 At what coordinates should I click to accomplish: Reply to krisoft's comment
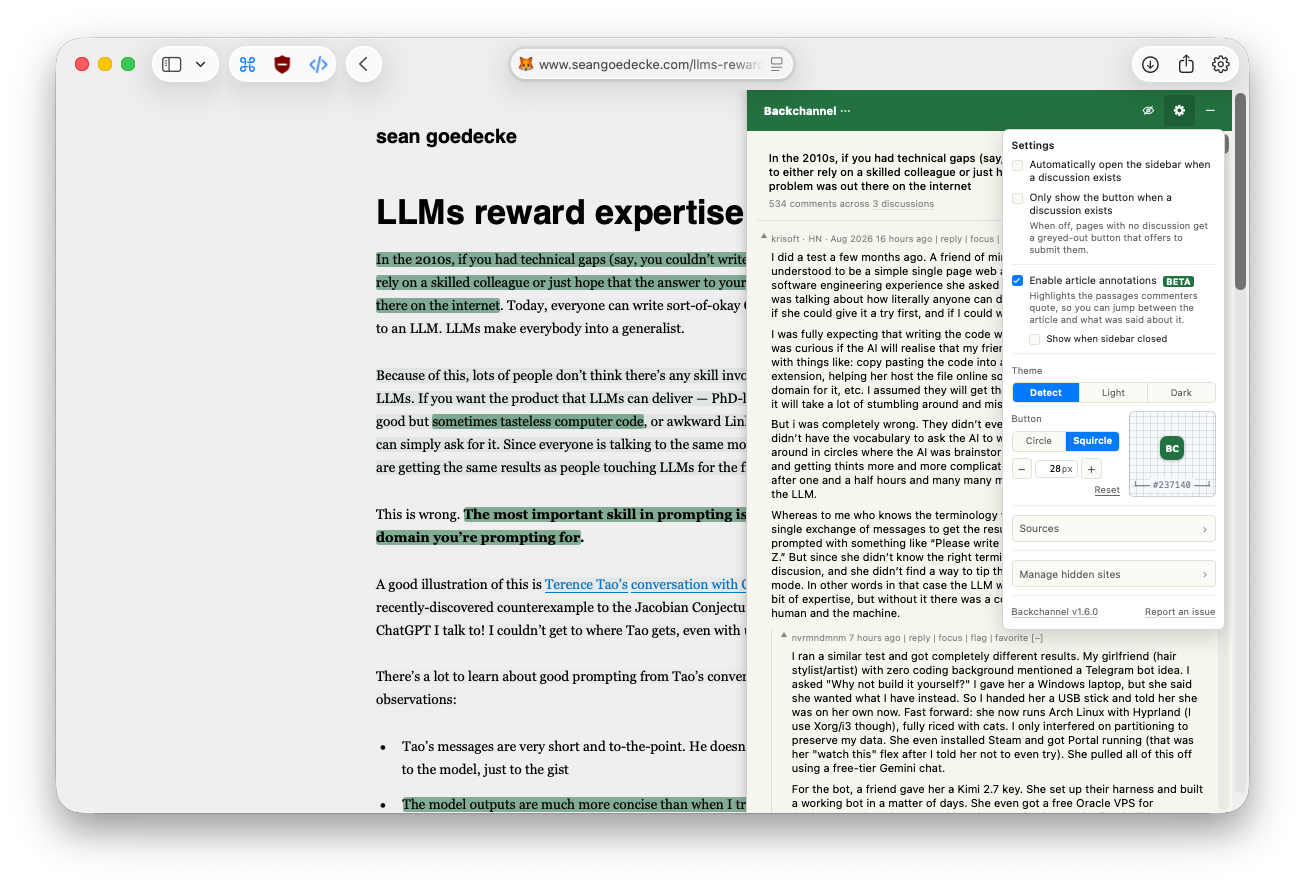(950, 239)
